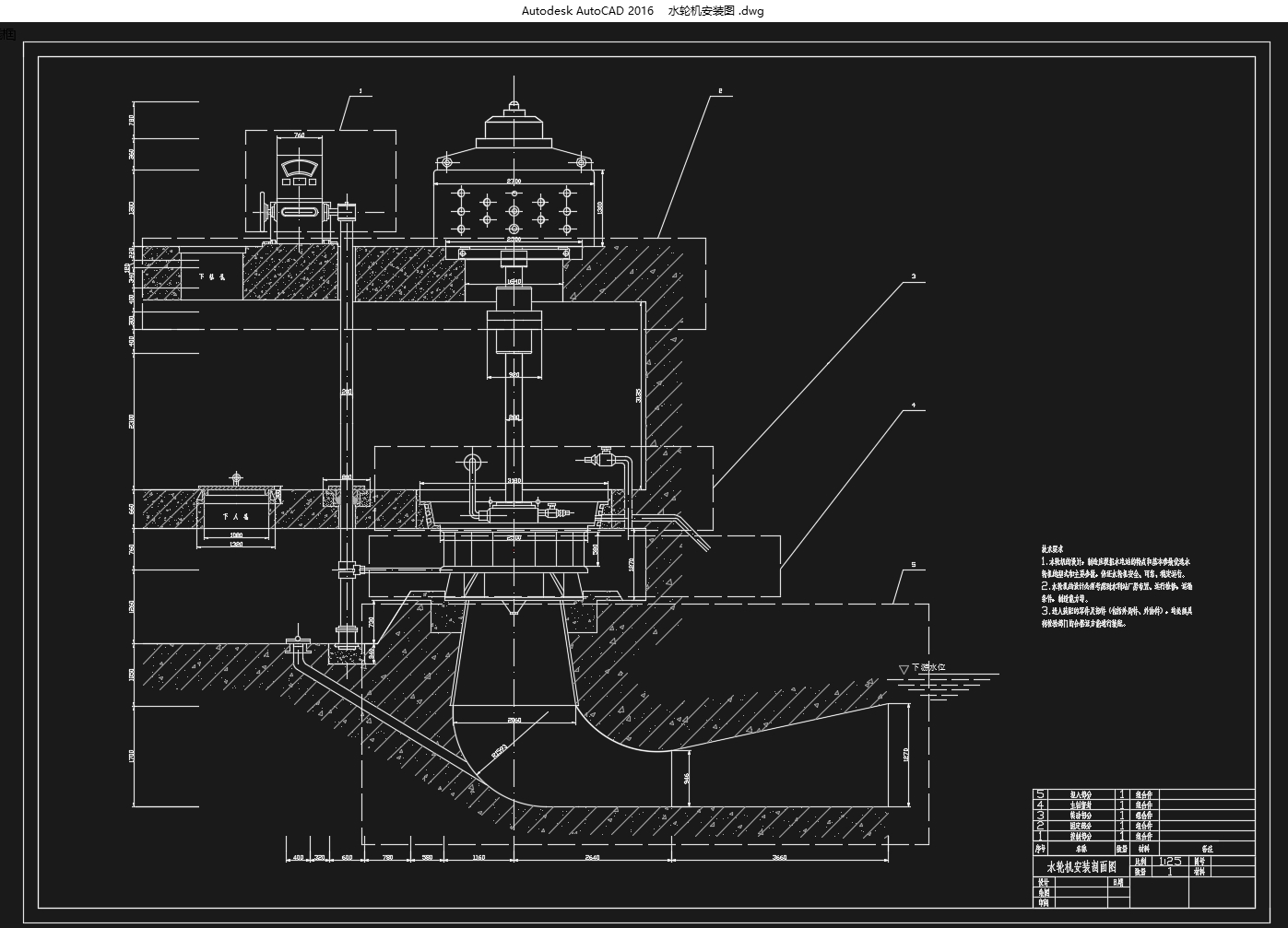This screenshot has height=928, width=1288.
Task: Click the governor handwheel on cabinet left side
Action: (x=264, y=214)
